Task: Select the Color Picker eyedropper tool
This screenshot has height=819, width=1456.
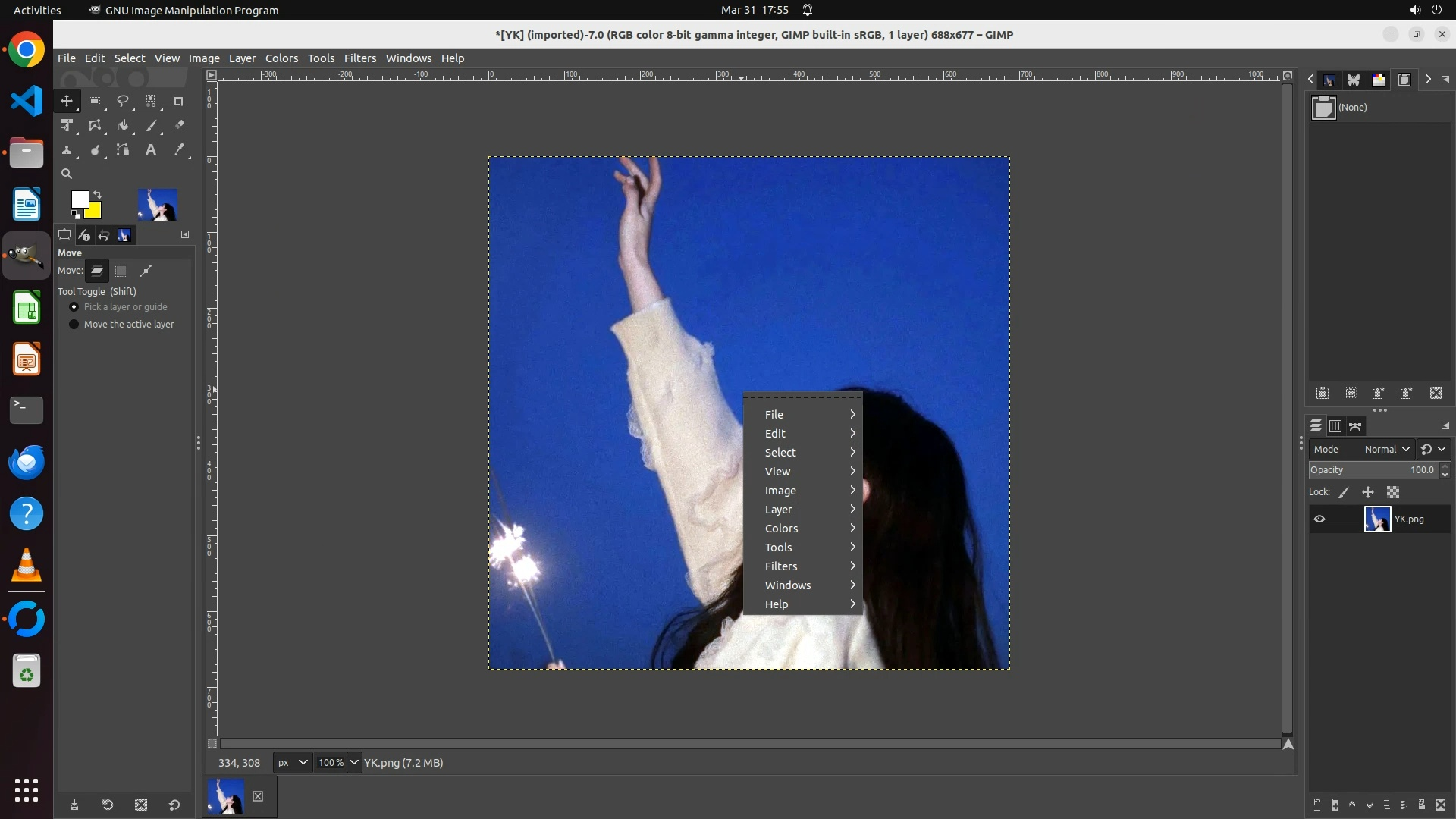Action: coord(179,150)
